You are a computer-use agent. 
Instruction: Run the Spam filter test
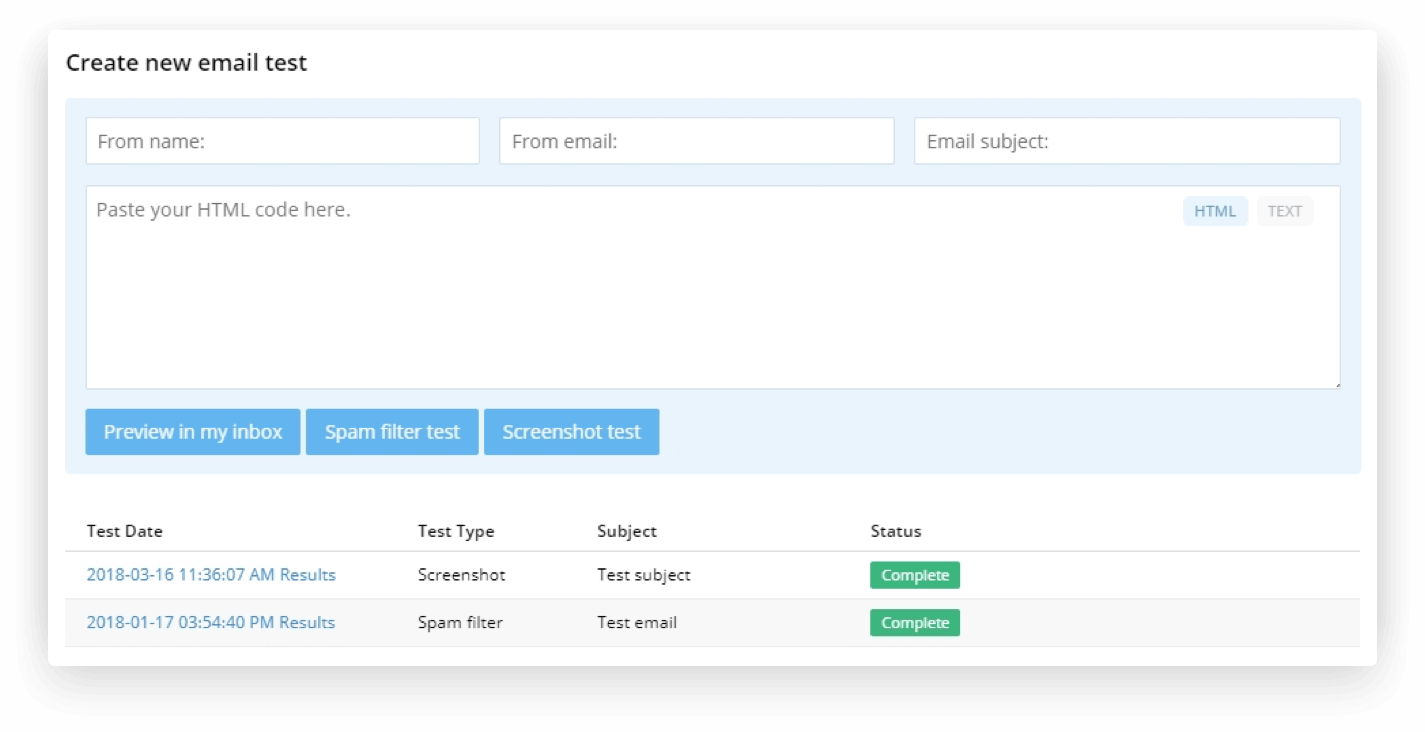392,432
